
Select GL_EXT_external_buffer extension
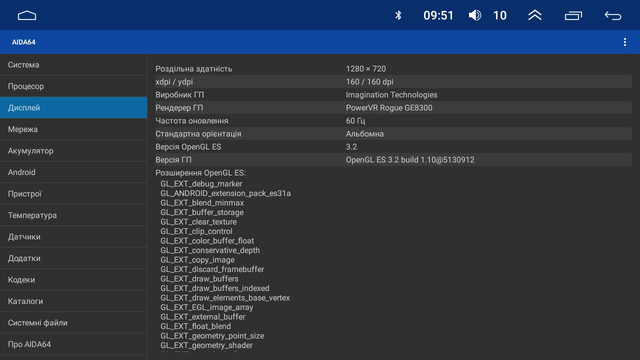click(203, 317)
